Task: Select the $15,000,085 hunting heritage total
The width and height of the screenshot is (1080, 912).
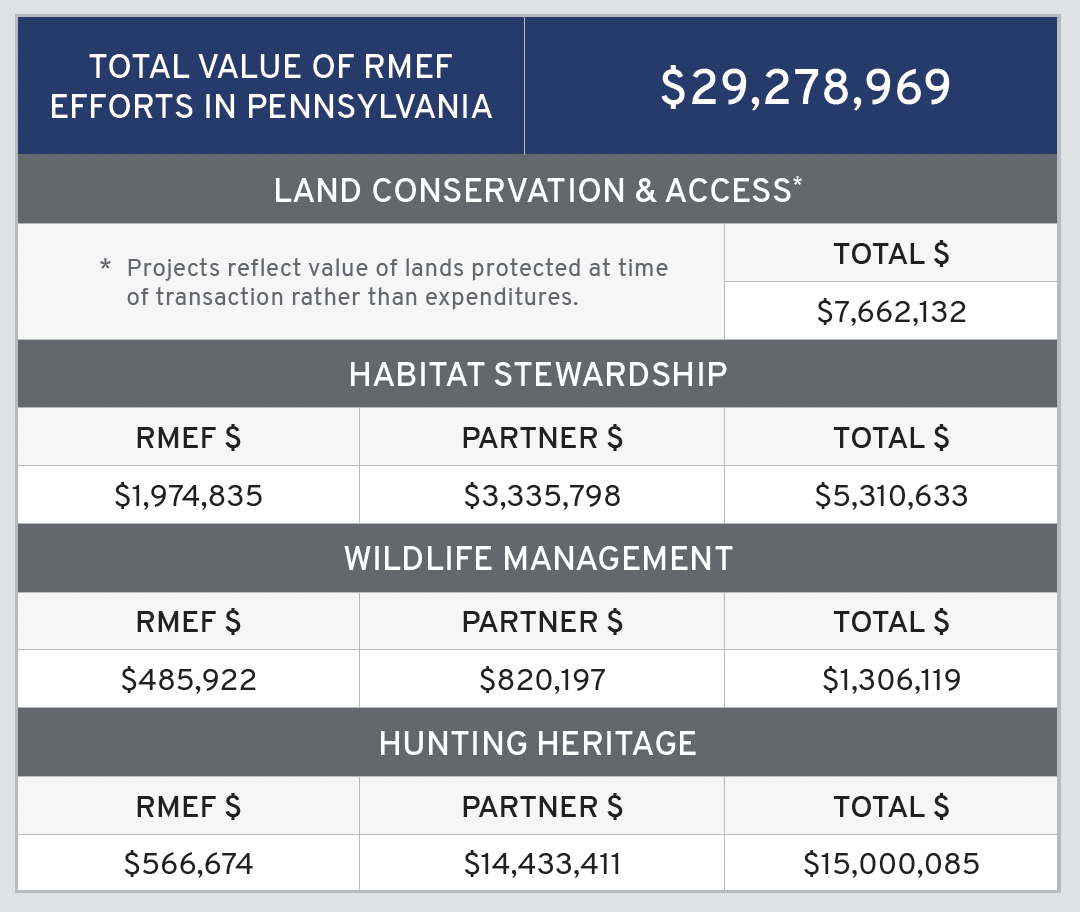Action: point(891,864)
